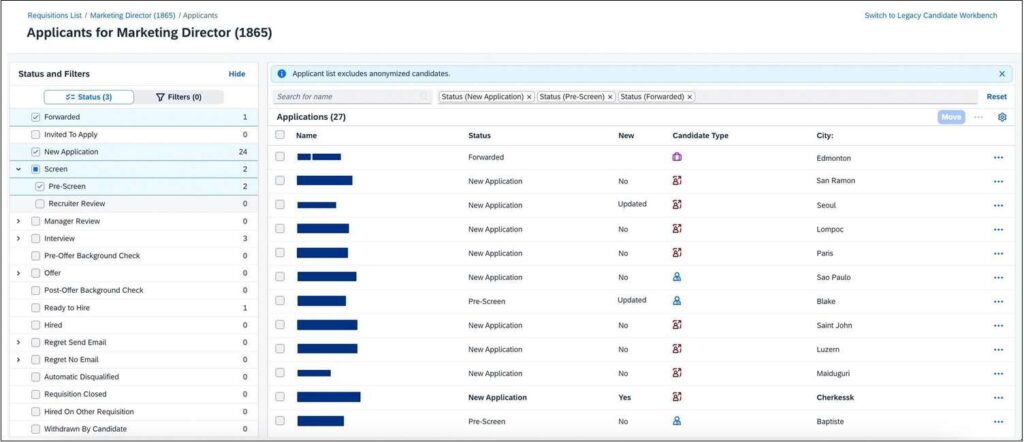
Task: Hide the Status and Filters panel
Action: point(237,74)
